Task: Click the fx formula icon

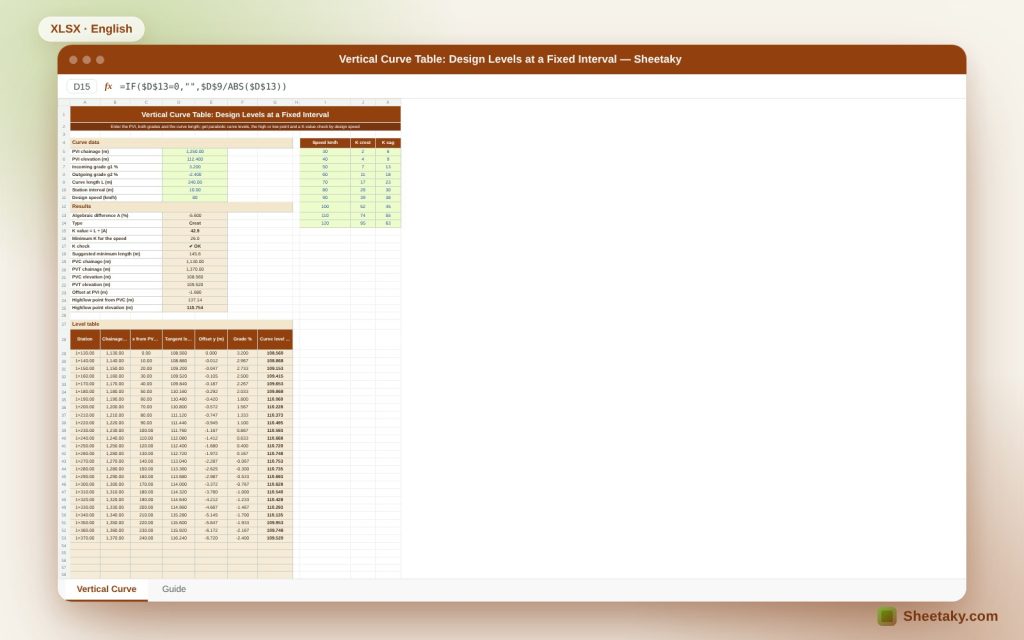Action: click(x=108, y=86)
